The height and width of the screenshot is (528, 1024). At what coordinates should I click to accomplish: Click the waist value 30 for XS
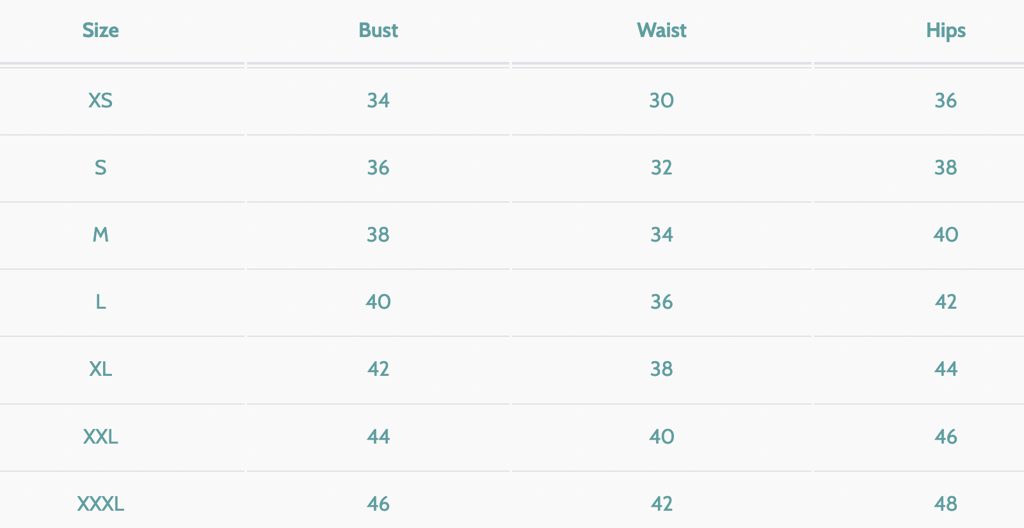(x=661, y=101)
